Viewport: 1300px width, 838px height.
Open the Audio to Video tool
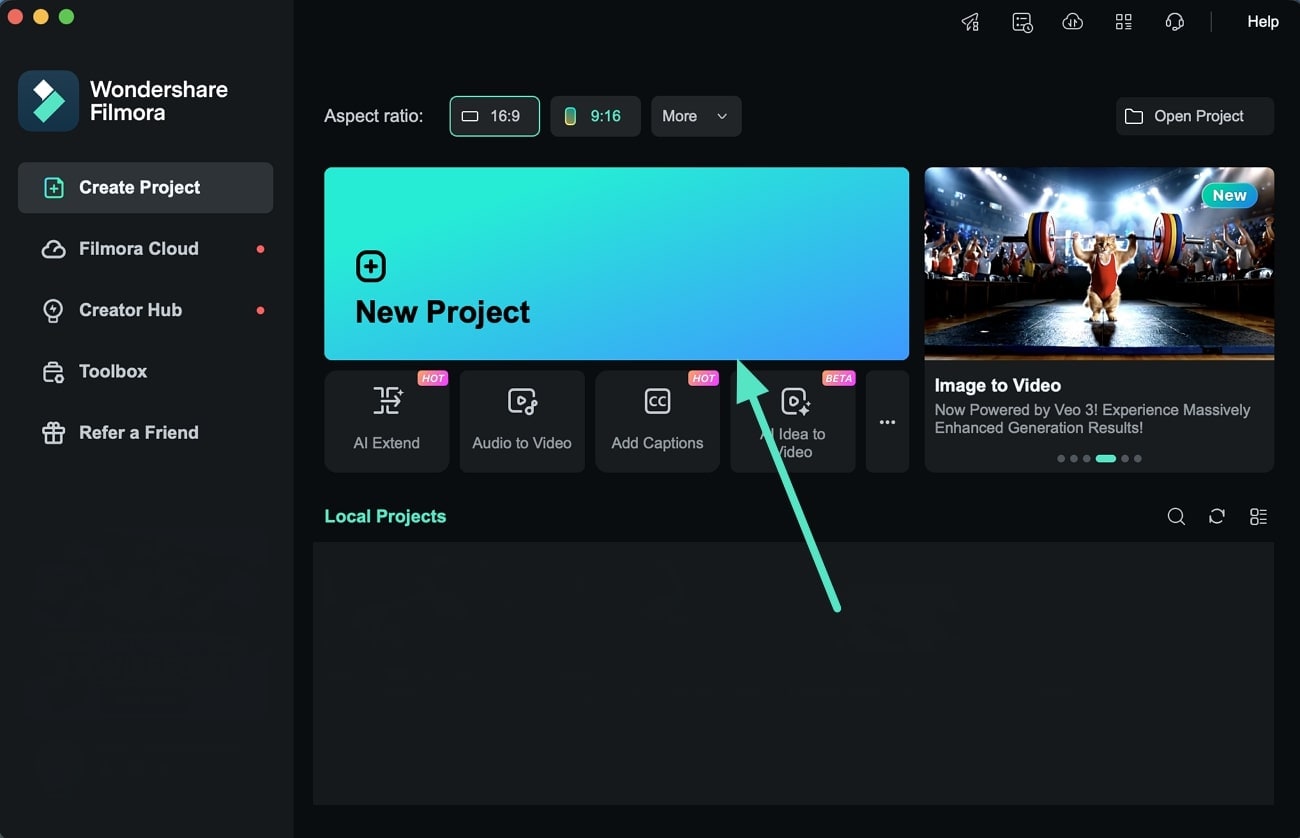tap(521, 421)
